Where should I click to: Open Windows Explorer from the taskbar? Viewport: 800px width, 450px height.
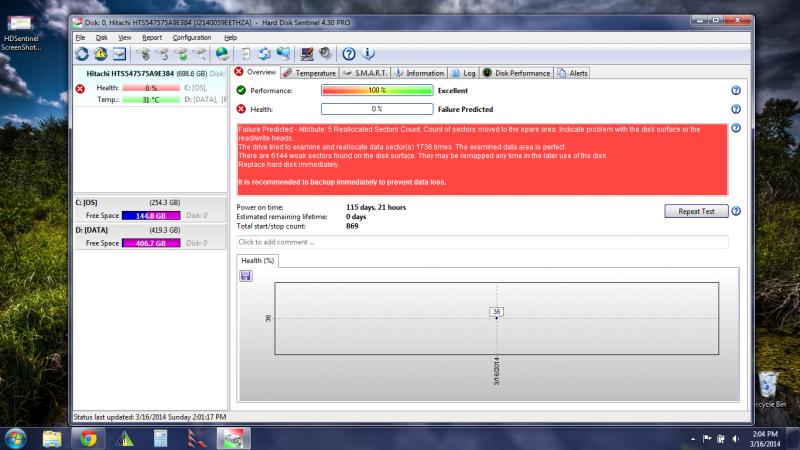pos(52,438)
